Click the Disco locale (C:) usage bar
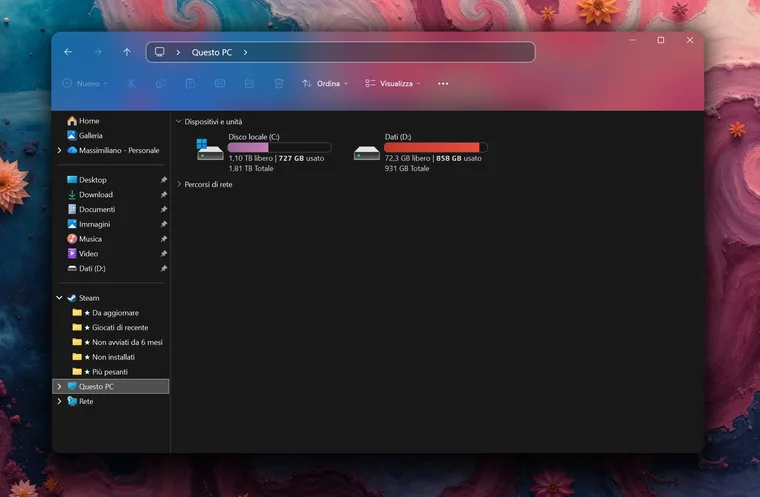This screenshot has height=497, width=760. [280, 147]
